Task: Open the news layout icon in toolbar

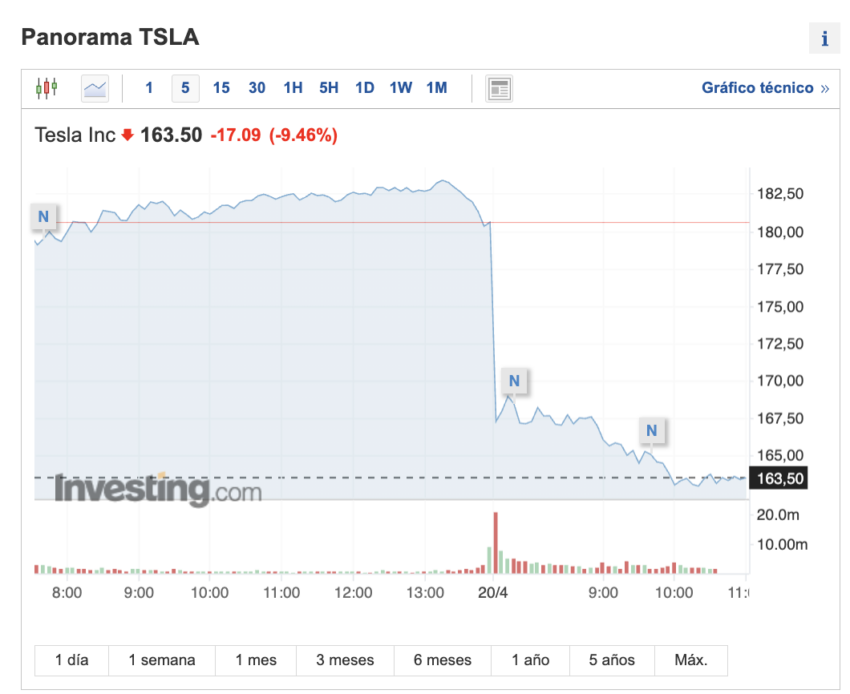Action: pos(499,88)
